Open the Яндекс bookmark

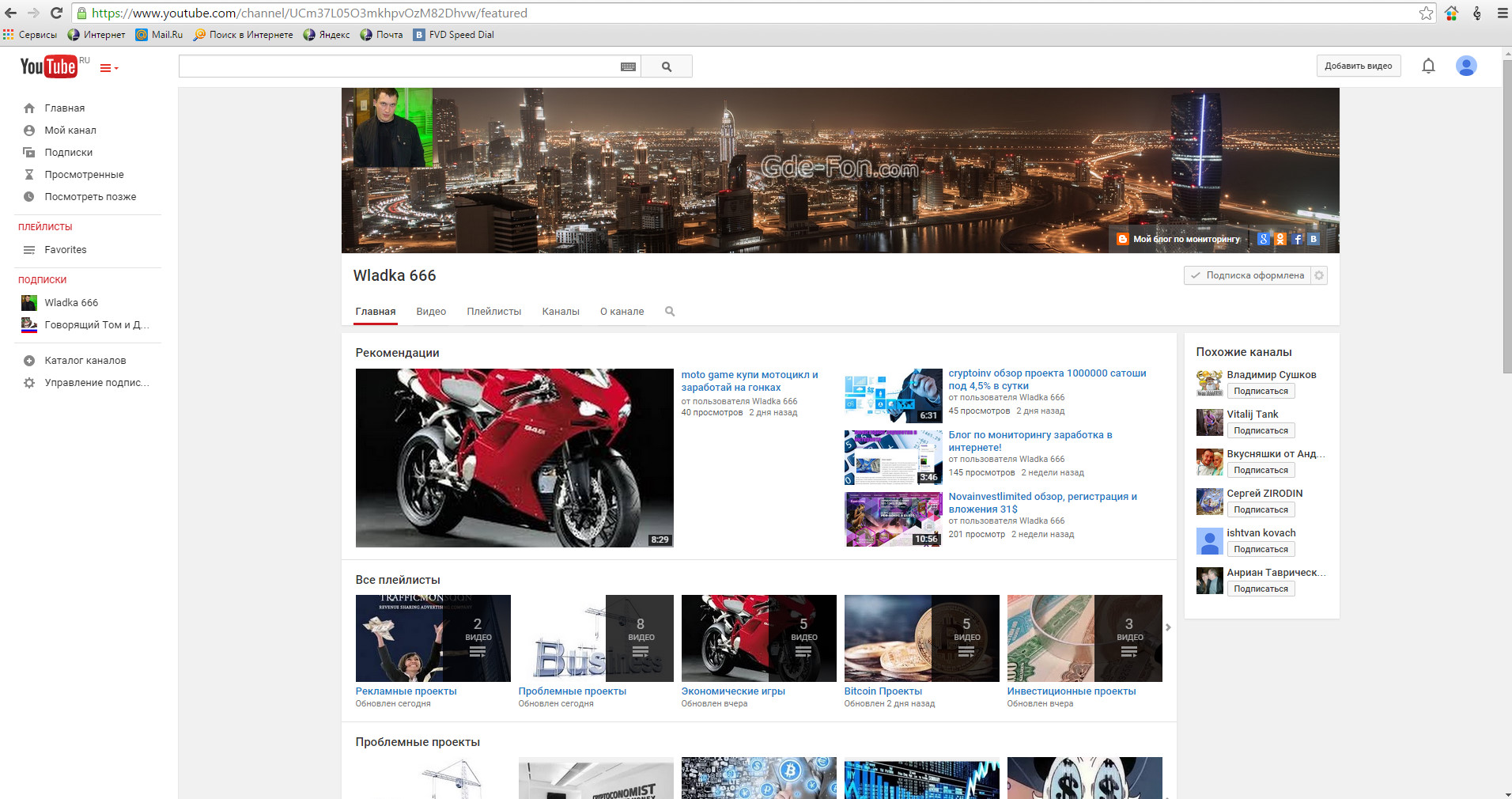click(327, 35)
